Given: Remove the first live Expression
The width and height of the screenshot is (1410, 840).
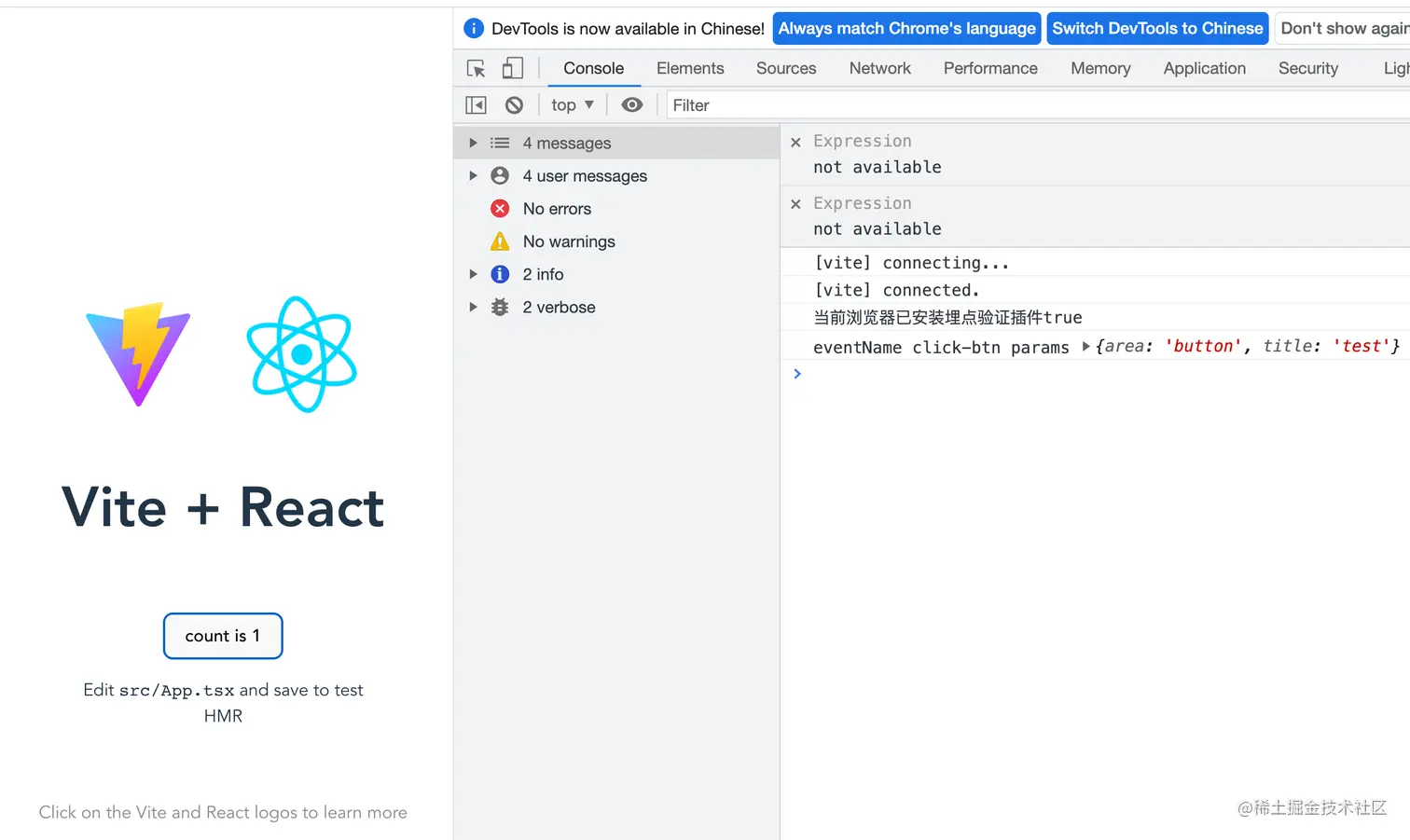Looking at the screenshot, I should click(x=795, y=143).
